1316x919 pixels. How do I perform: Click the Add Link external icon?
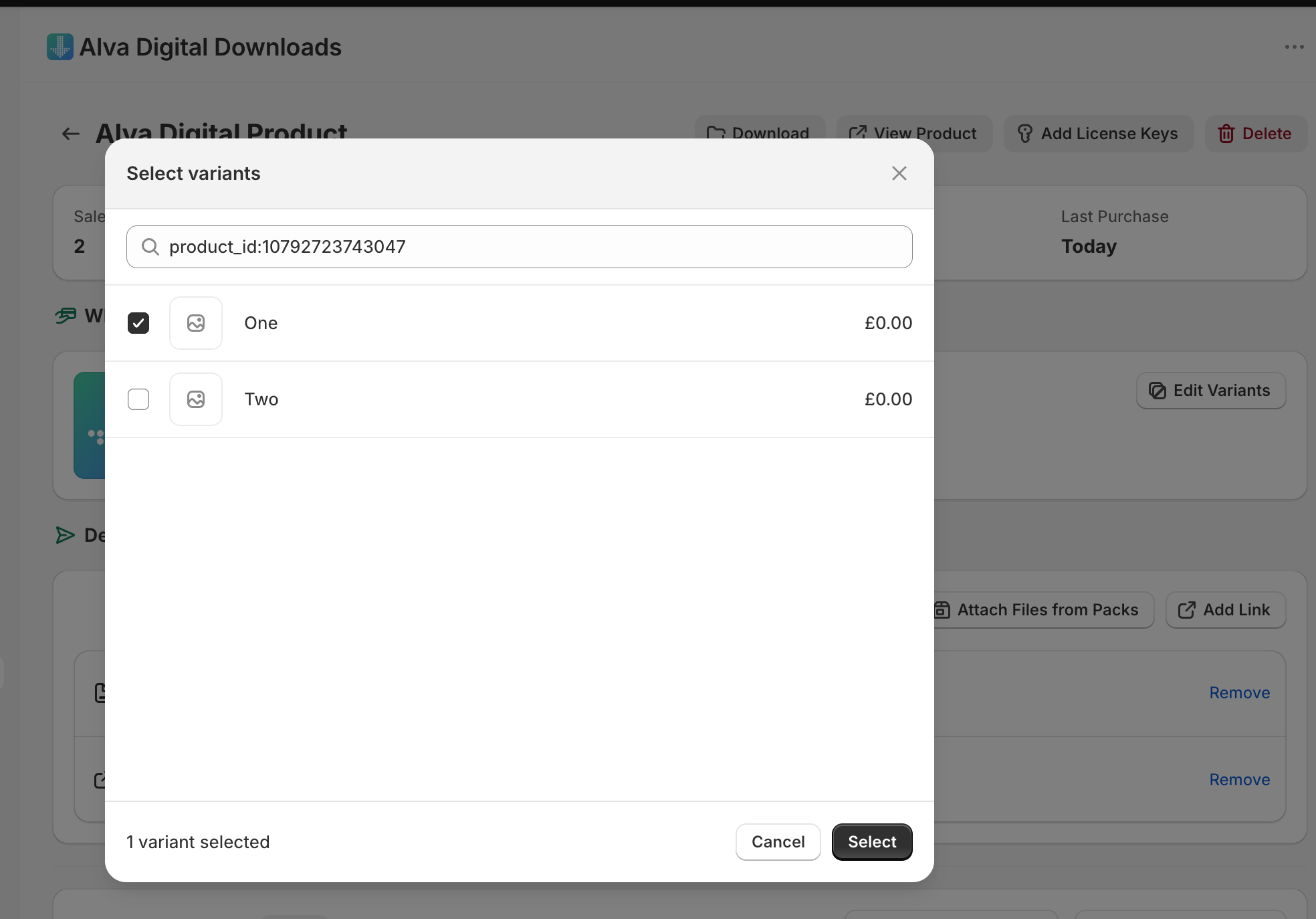(x=1187, y=610)
